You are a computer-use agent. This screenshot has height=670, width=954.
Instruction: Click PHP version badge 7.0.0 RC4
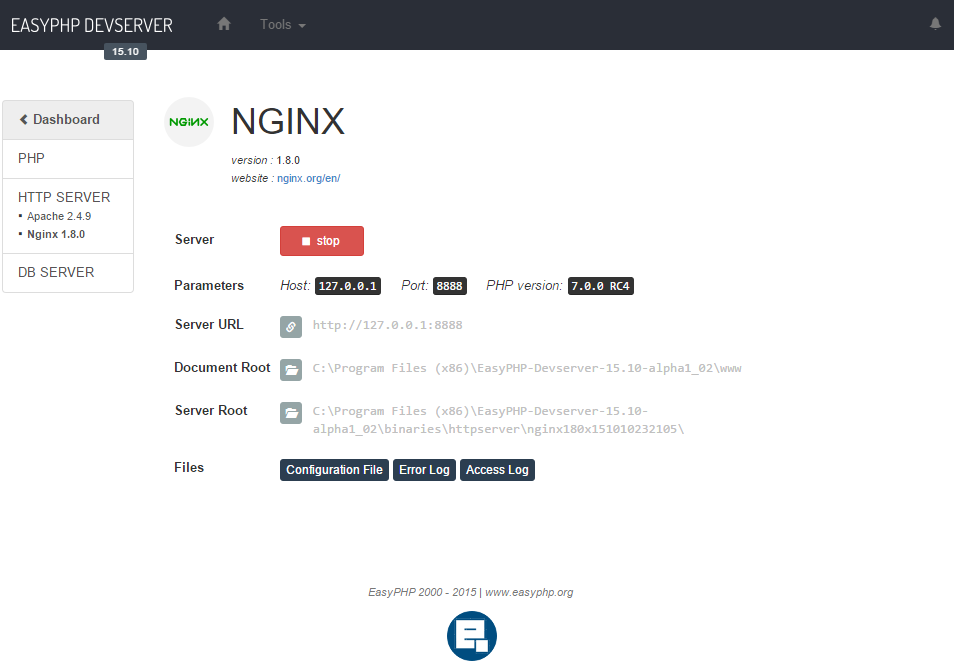point(601,286)
